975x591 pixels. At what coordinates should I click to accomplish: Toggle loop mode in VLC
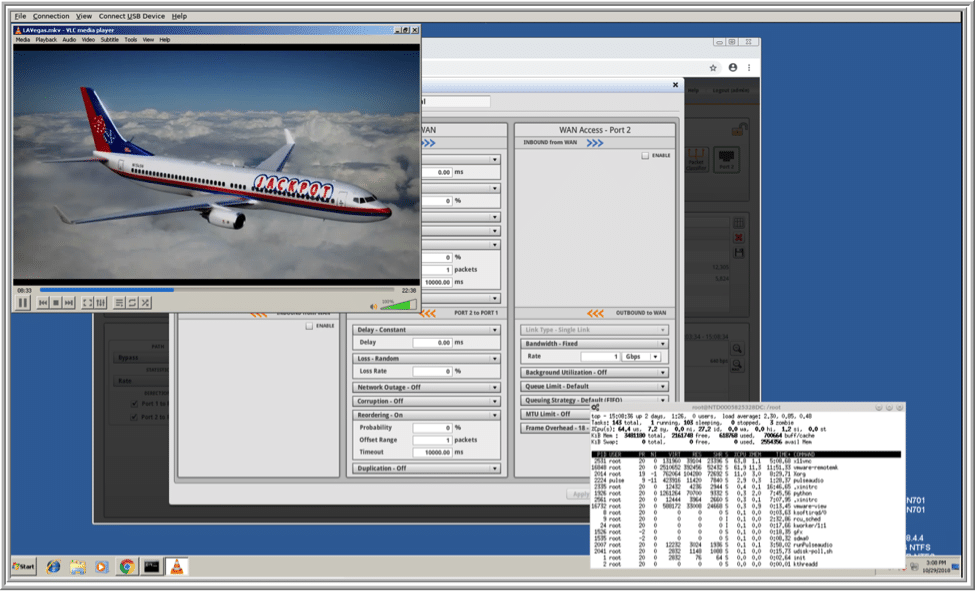132,303
